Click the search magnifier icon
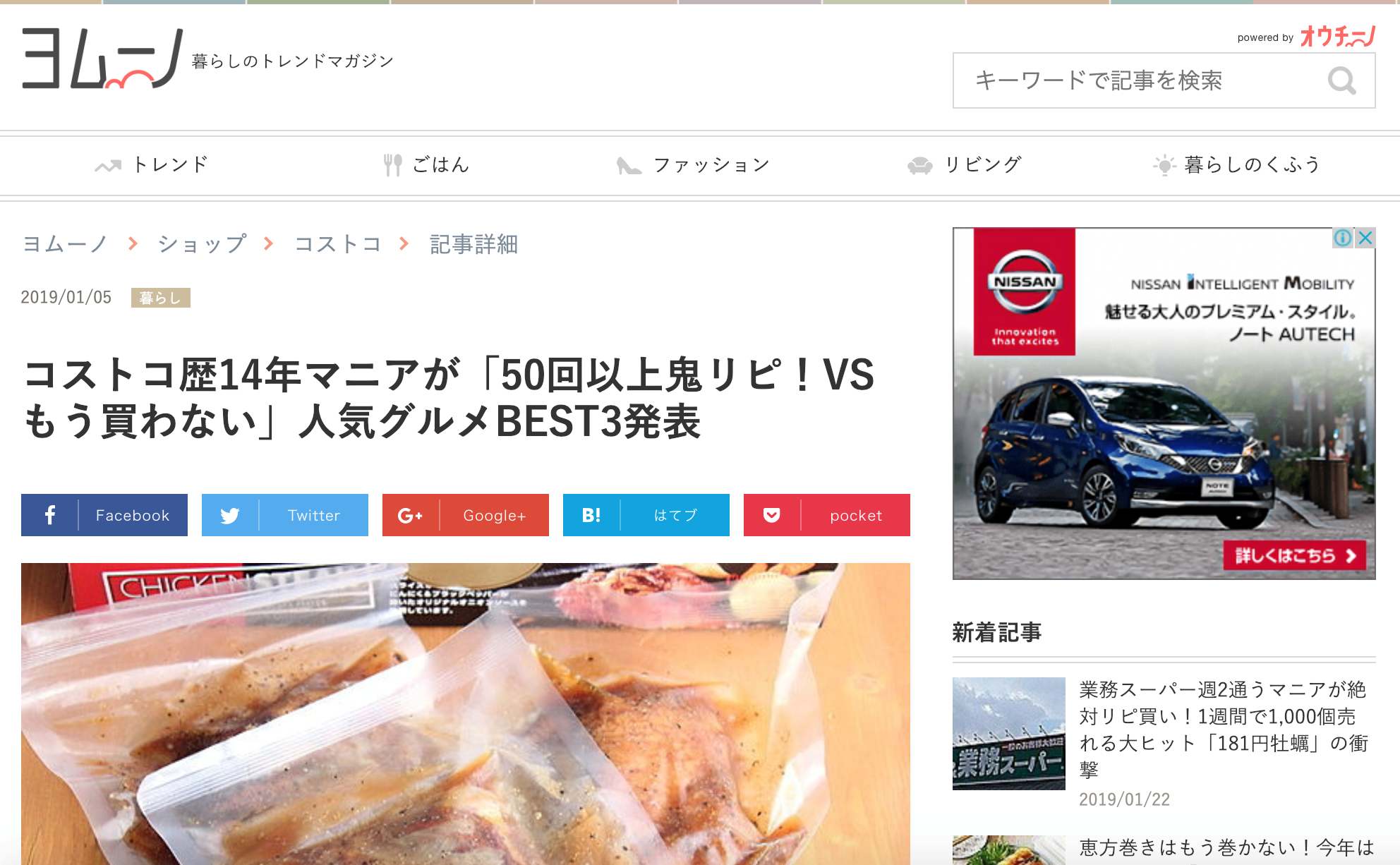This screenshot has width=1400, height=865. coord(1341,81)
